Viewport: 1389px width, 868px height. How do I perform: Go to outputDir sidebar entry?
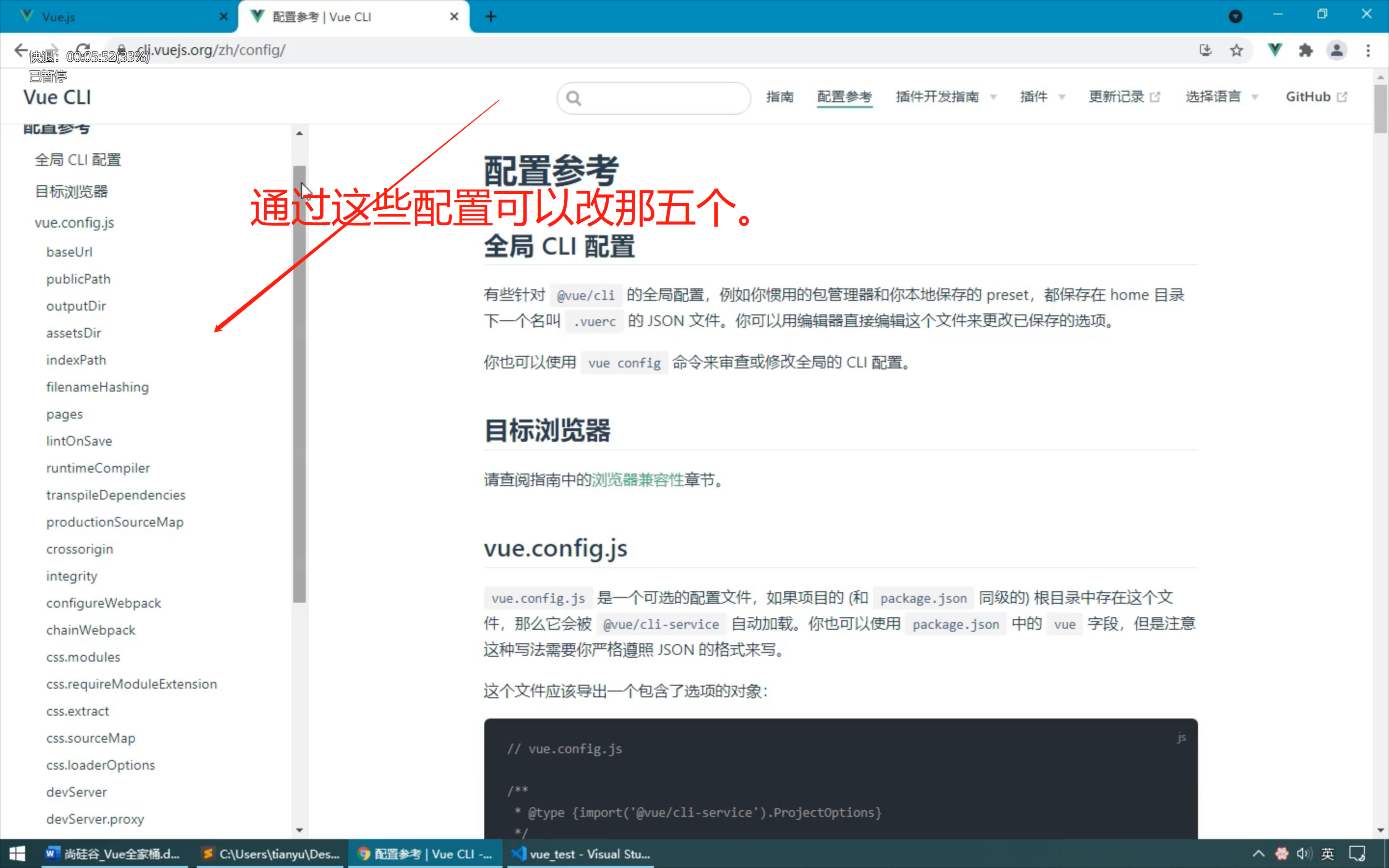coord(76,306)
